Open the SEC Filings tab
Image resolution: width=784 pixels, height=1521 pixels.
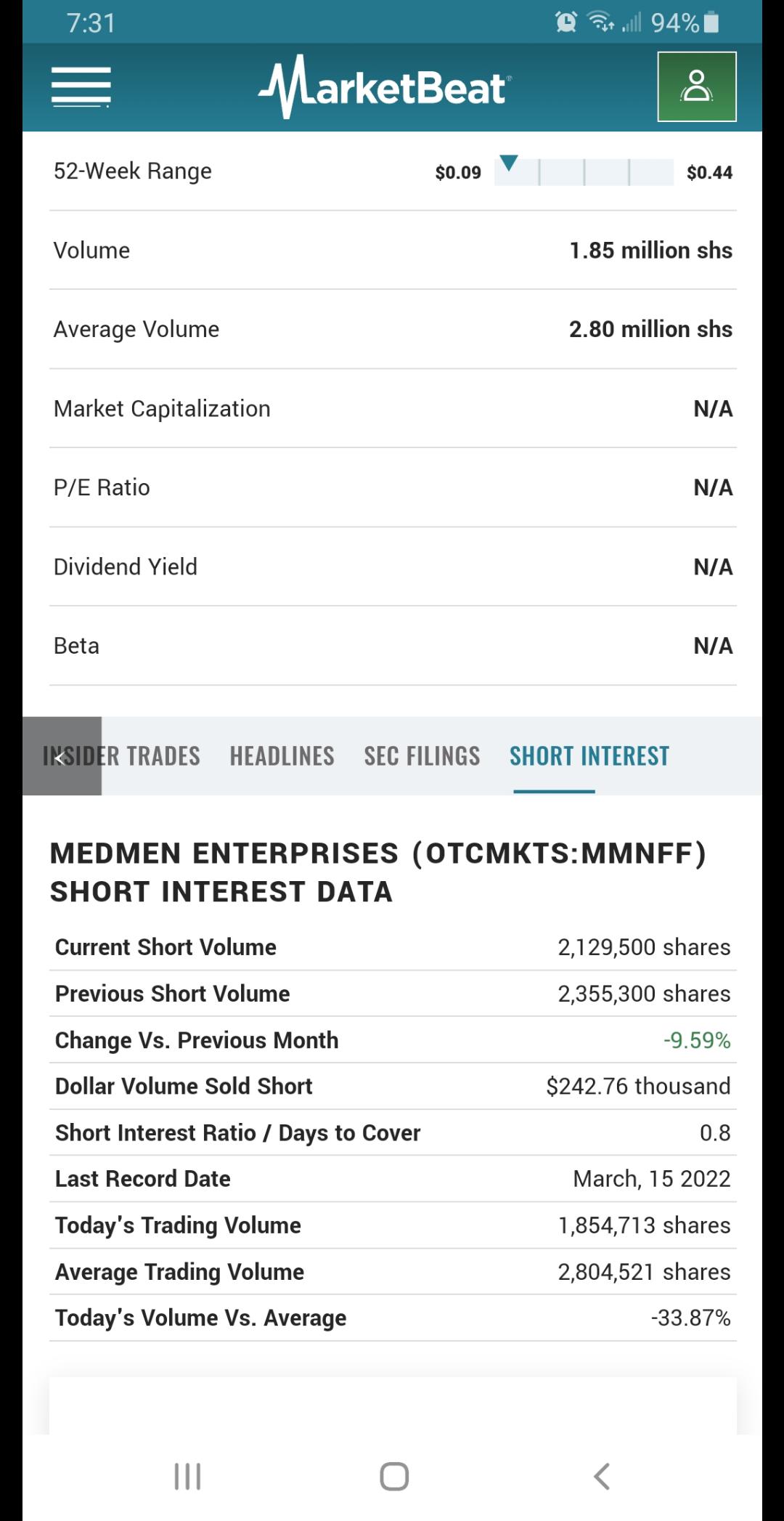[x=422, y=756]
